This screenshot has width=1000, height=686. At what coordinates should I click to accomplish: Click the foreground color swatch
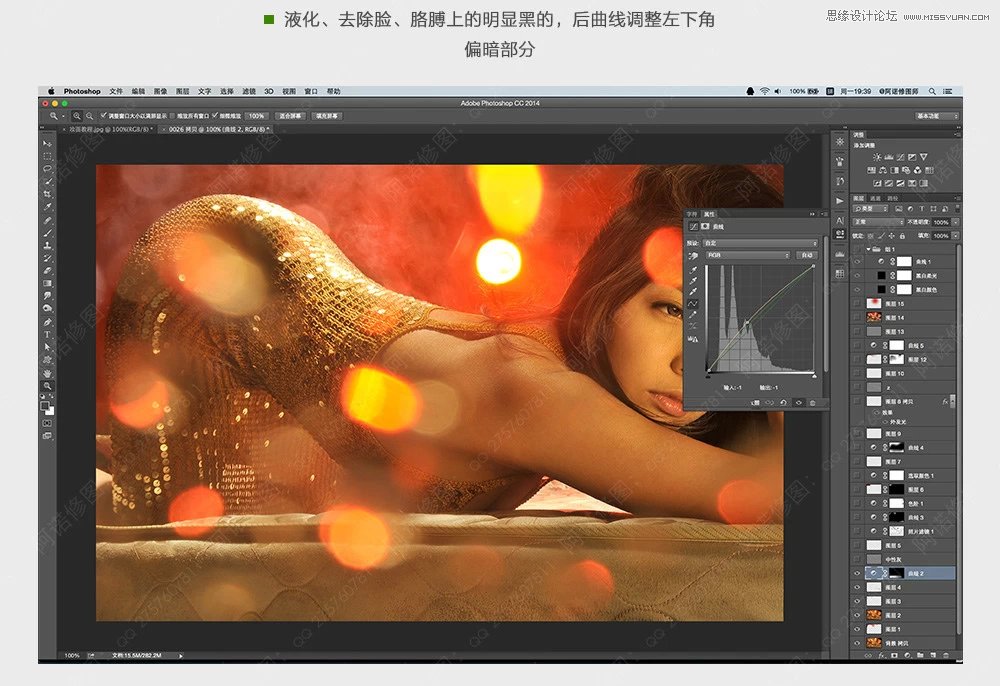pos(45,406)
